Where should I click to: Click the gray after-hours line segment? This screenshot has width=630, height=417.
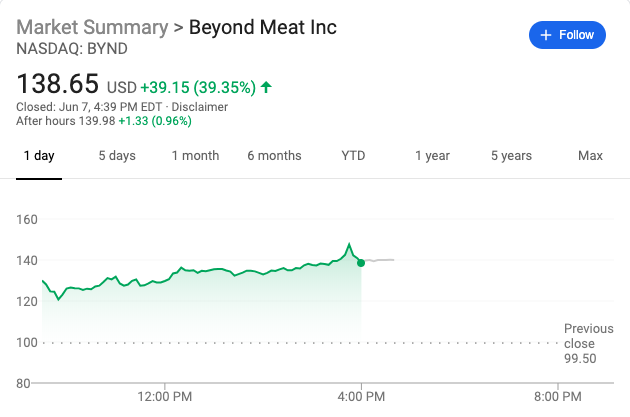coord(380,260)
